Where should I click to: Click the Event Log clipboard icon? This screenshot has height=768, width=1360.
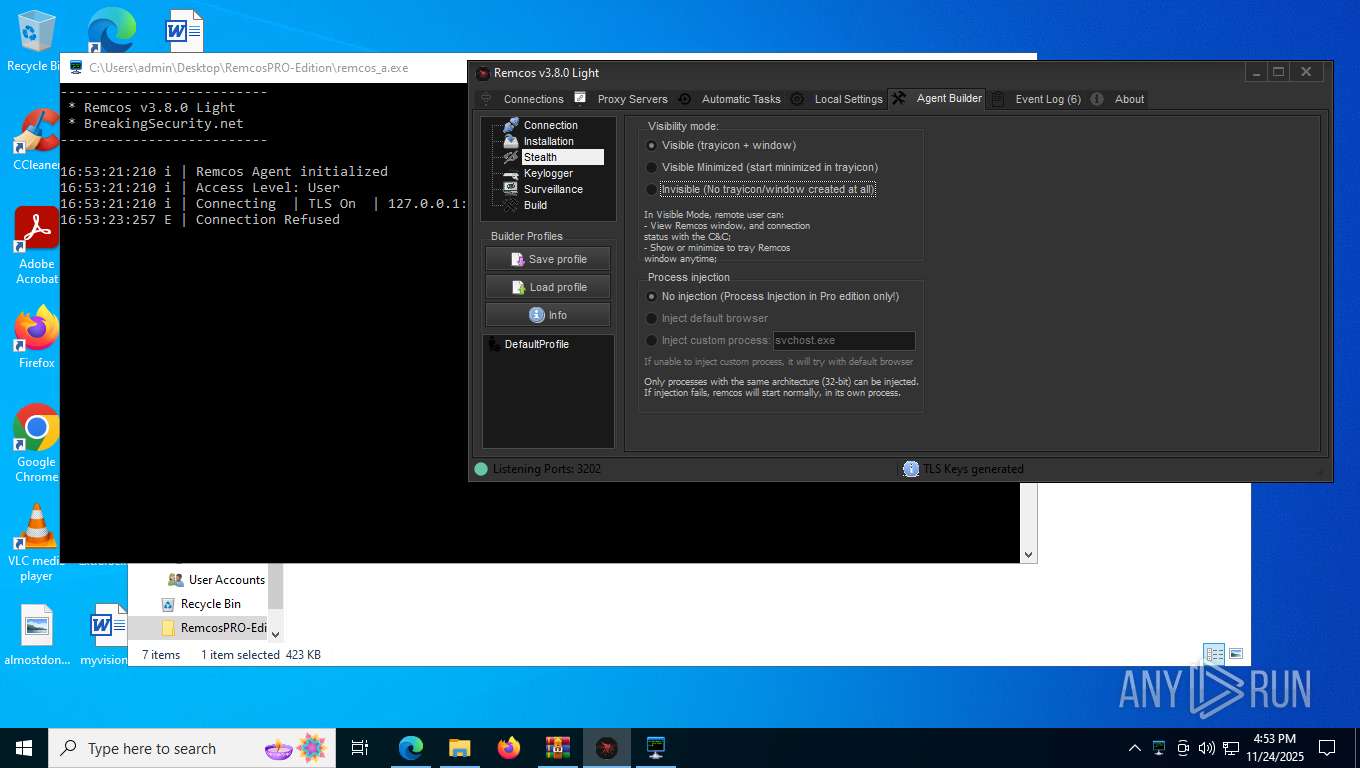998,99
